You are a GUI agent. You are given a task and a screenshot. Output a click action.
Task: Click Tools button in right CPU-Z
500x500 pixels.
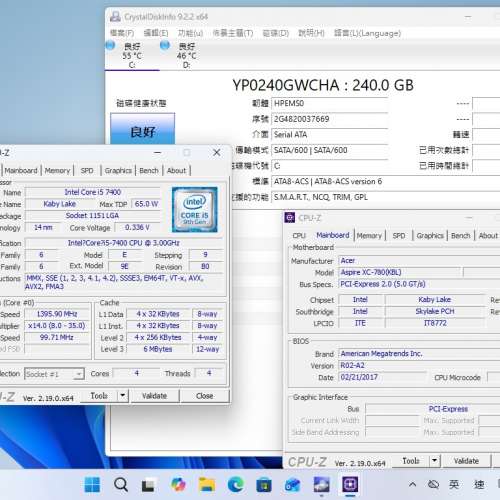(x=411, y=461)
